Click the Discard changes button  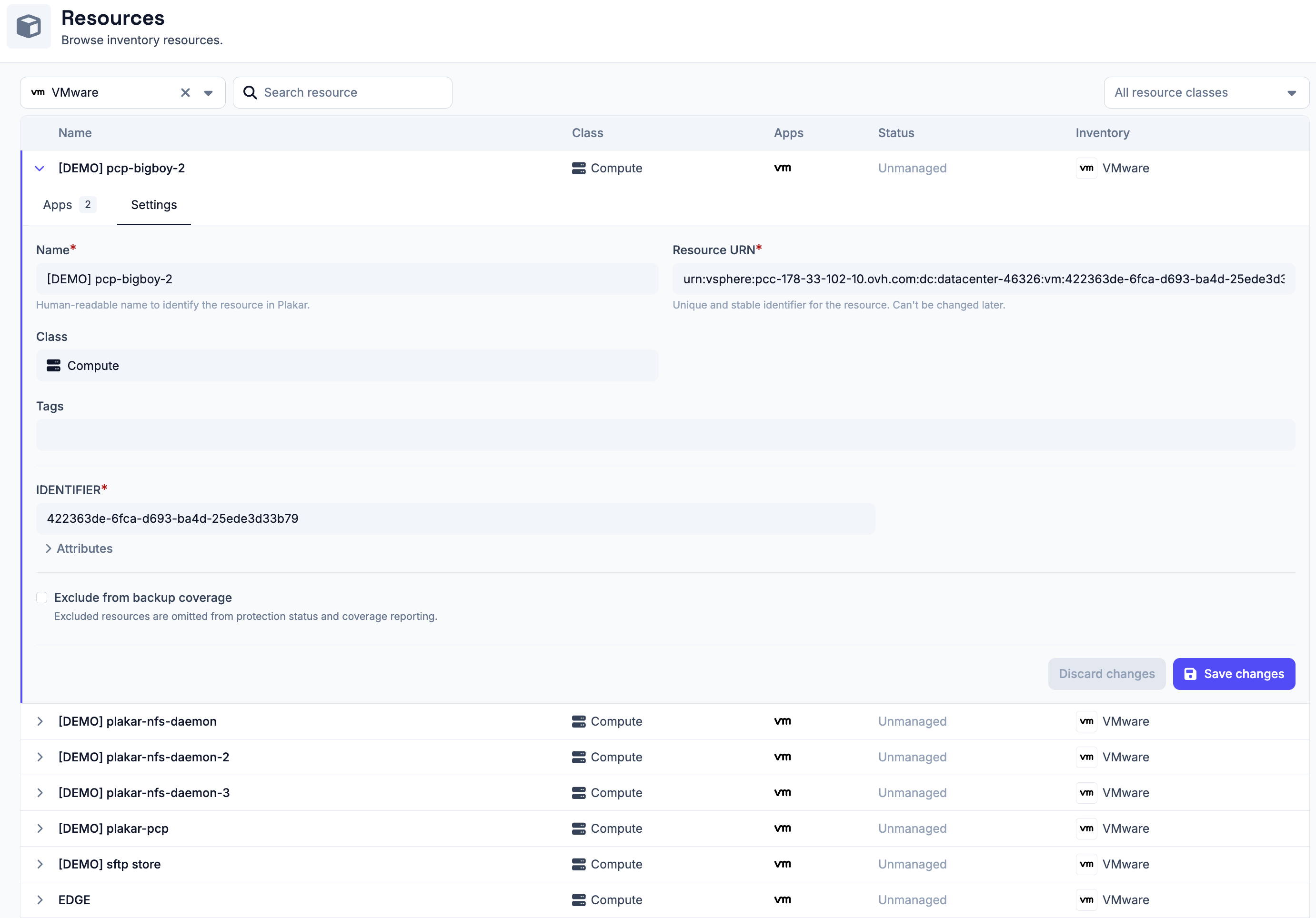pyautogui.click(x=1106, y=674)
